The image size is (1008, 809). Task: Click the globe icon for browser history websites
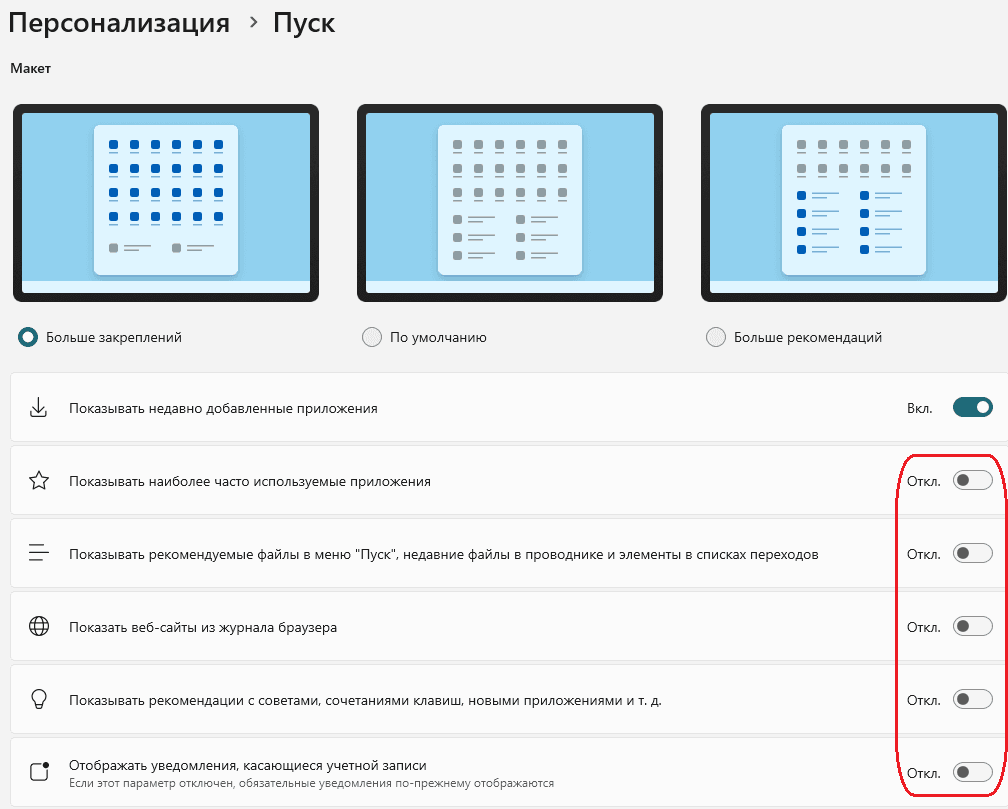[39, 626]
